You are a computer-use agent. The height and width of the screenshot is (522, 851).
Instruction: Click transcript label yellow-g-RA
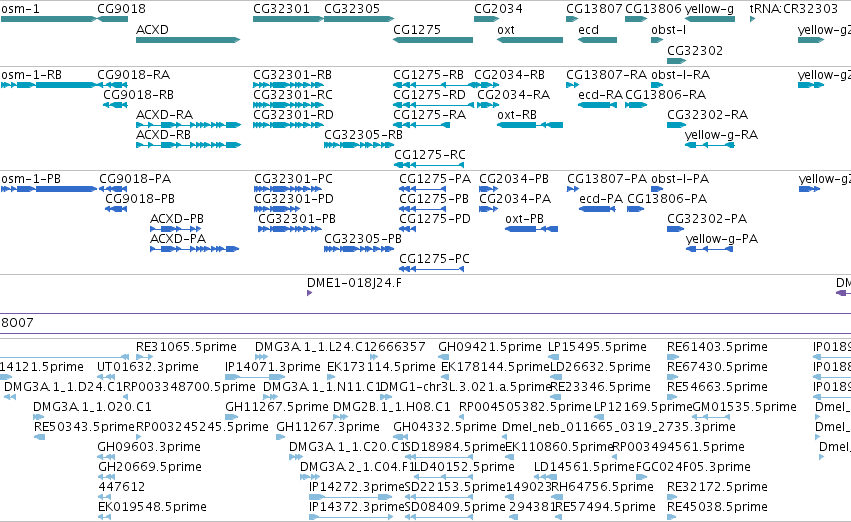(x=721, y=135)
